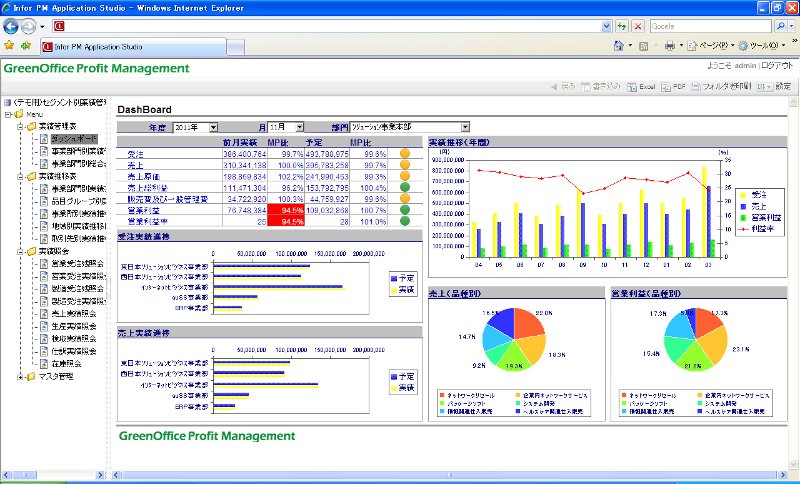Open the ページ(P) menu

[x=713, y=46]
